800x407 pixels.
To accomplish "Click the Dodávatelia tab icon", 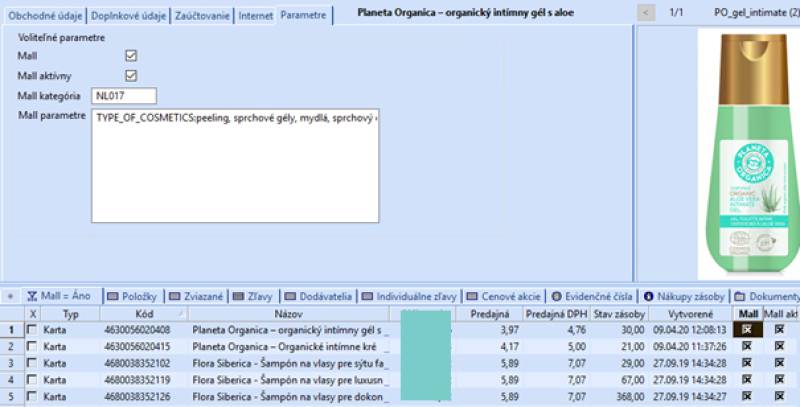I will coord(290,296).
